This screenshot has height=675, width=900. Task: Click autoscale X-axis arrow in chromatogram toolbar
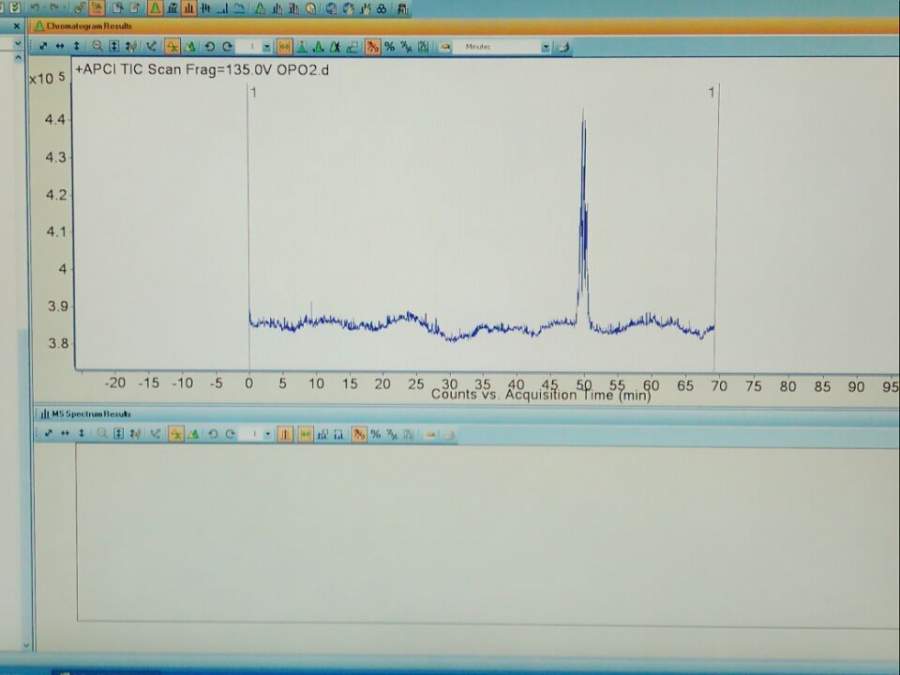(x=60, y=46)
